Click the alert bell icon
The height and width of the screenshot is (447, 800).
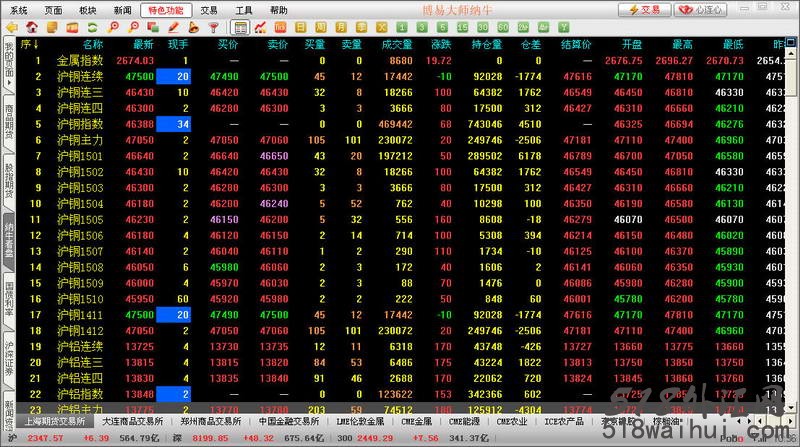coord(193,28)
